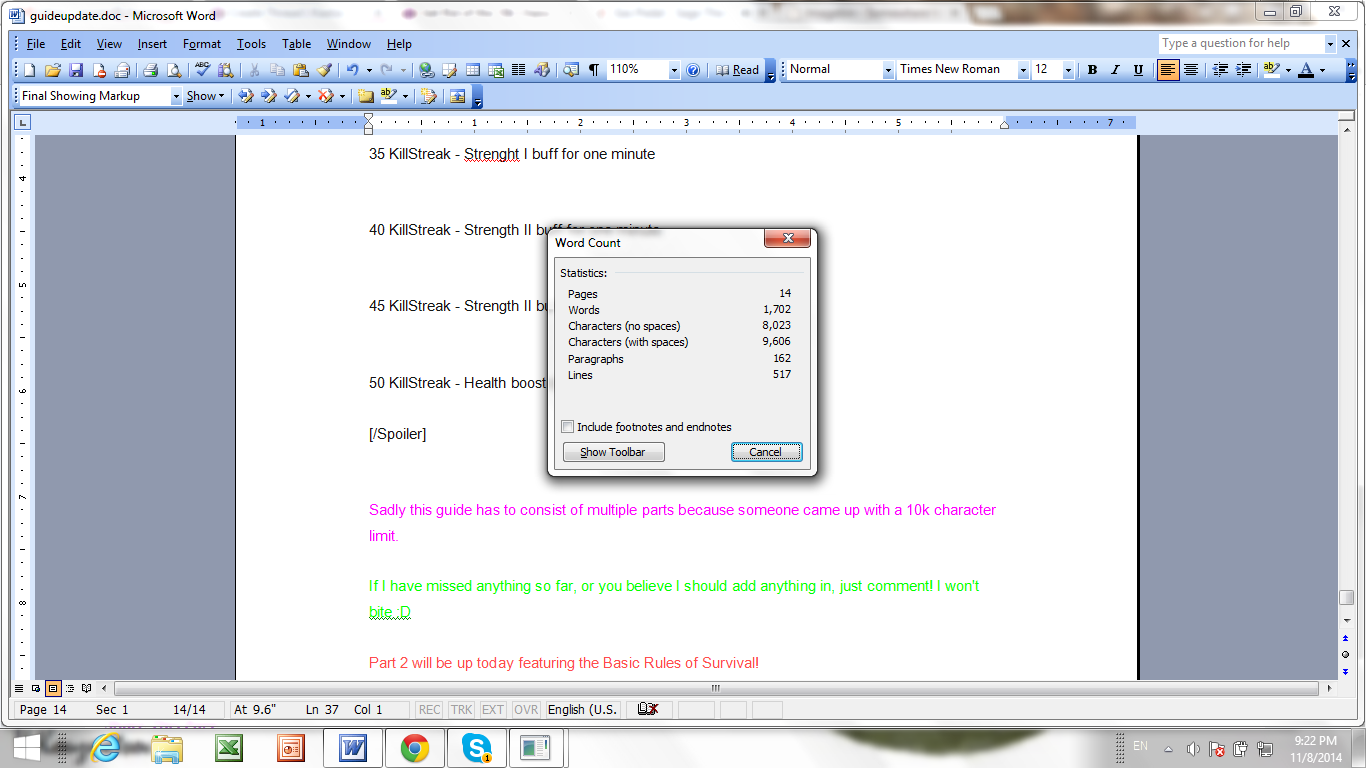Switch to Normal view icon
1366x768 pixels.
tap(21, 688)
